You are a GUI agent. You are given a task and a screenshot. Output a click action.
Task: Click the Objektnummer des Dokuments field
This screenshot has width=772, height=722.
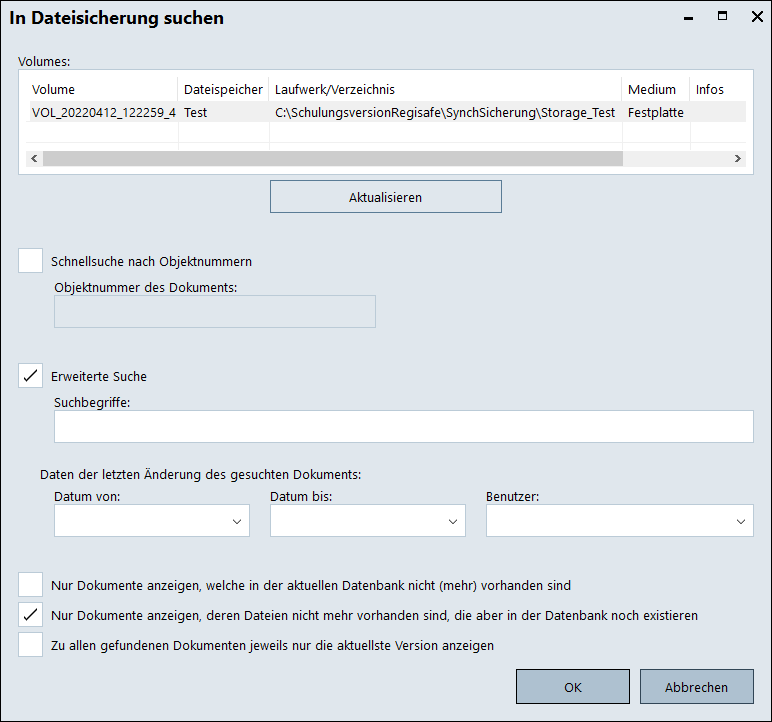[215, 312]
